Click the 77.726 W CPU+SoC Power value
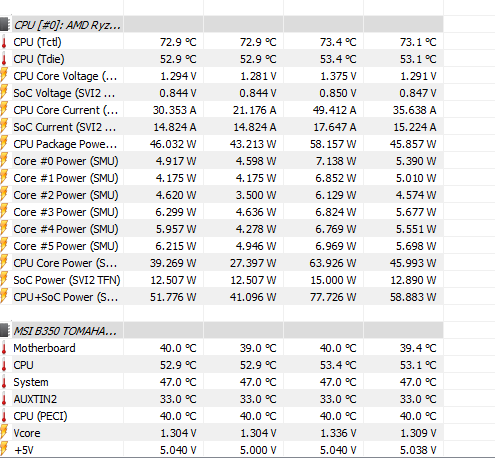The width and height of the screenshot is (495, 458). [333, 297]
